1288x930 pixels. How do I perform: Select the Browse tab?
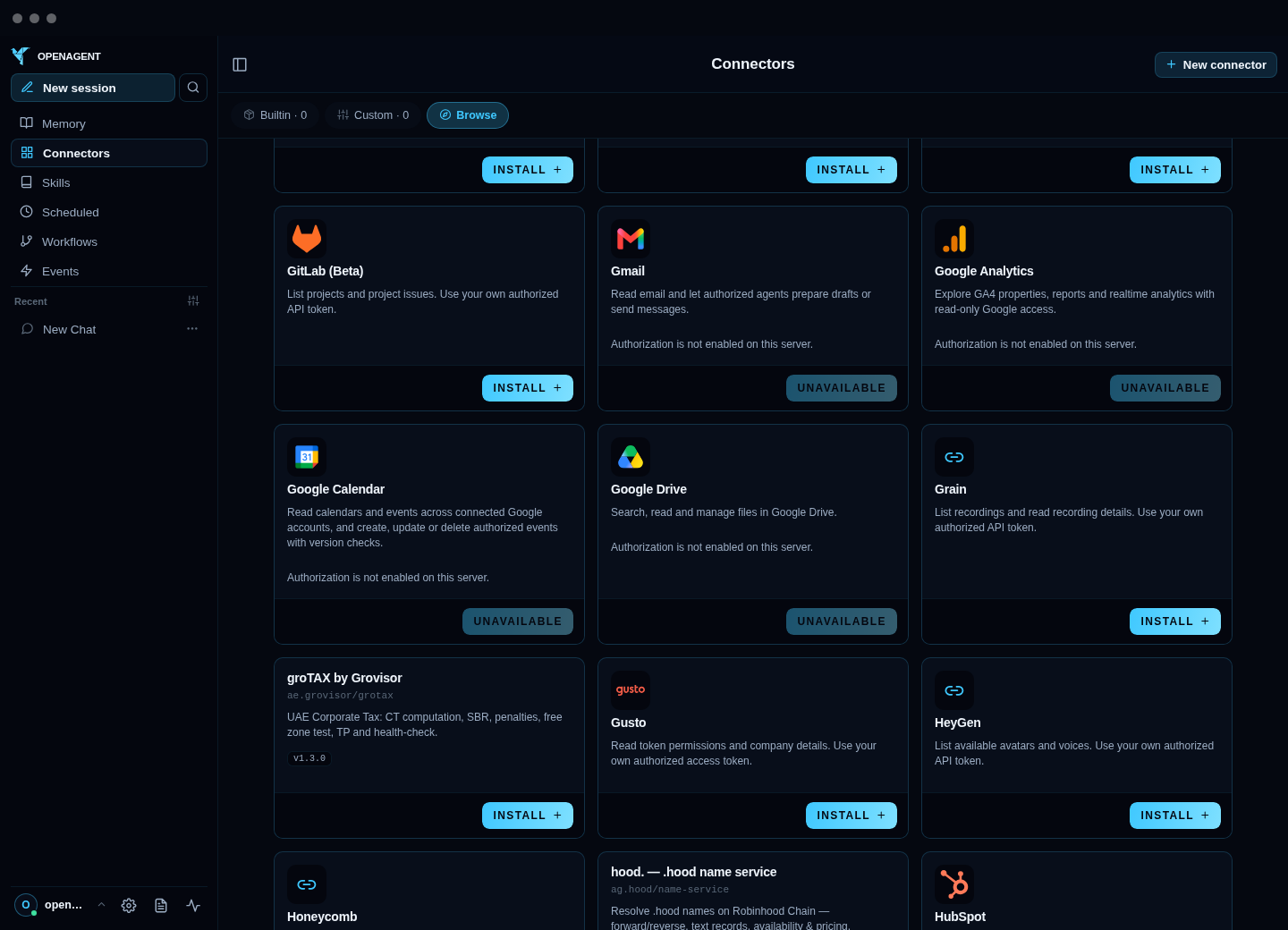[x=468, y=115]
